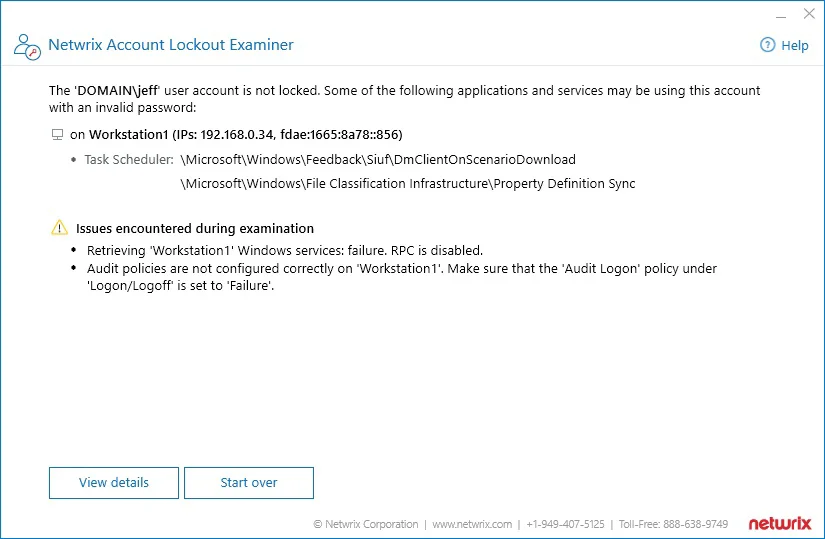Viewport: 825px width, 539px height.
Task: Open the View details button
Action: 114,483
